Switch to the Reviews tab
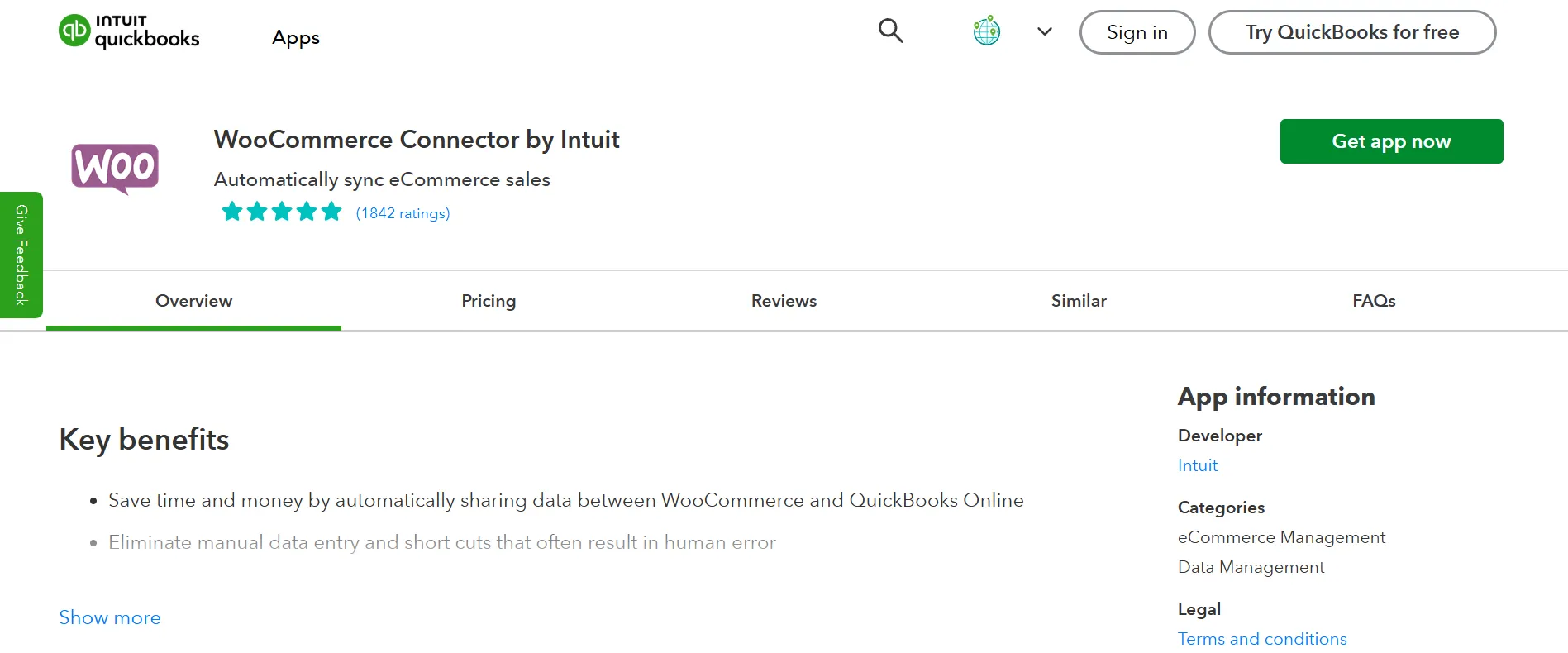Screen dimensions: 1568x653 pos(784,301)
